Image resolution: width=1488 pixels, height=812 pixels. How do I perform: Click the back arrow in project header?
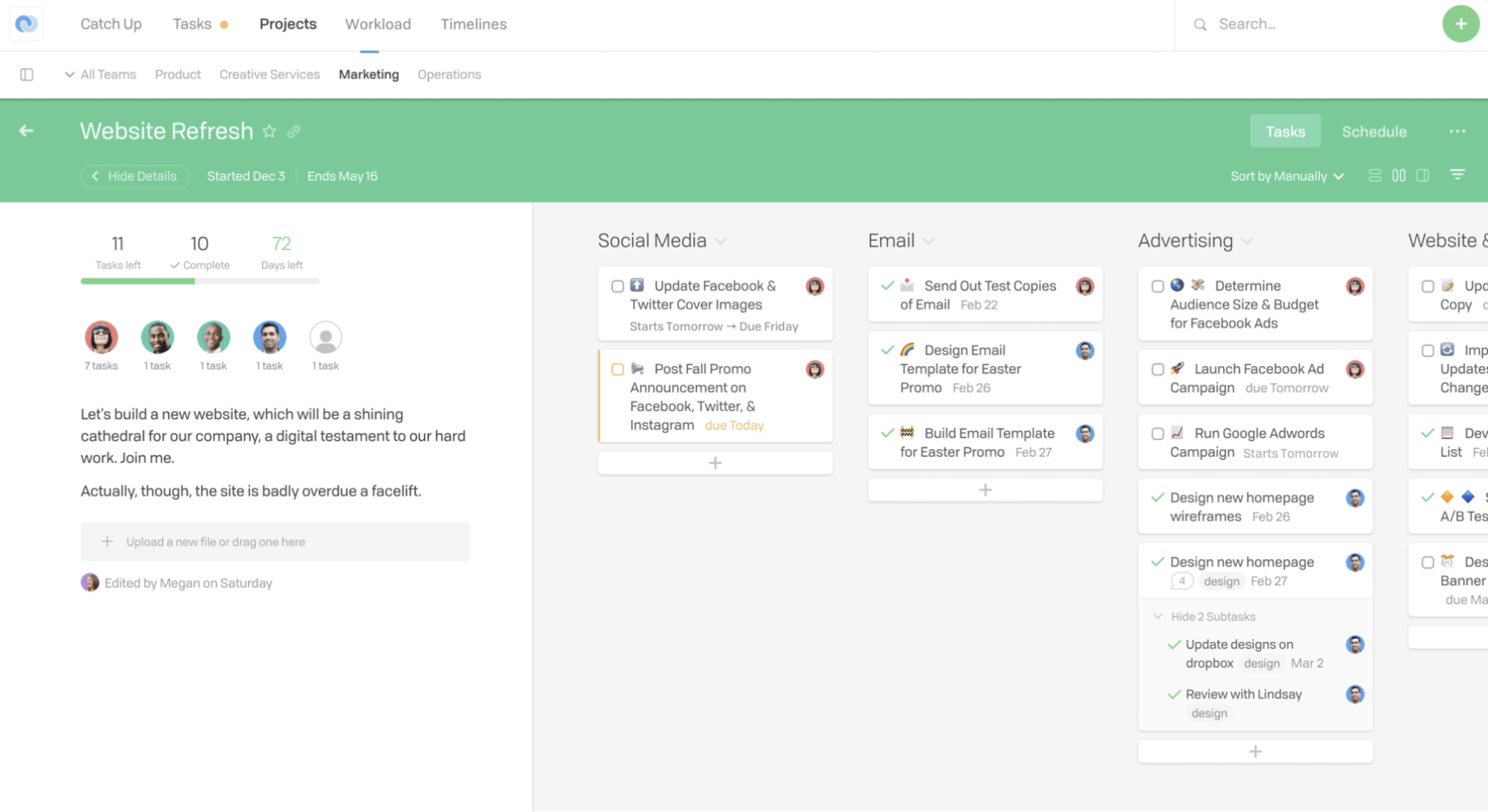(x=26, y=131)
